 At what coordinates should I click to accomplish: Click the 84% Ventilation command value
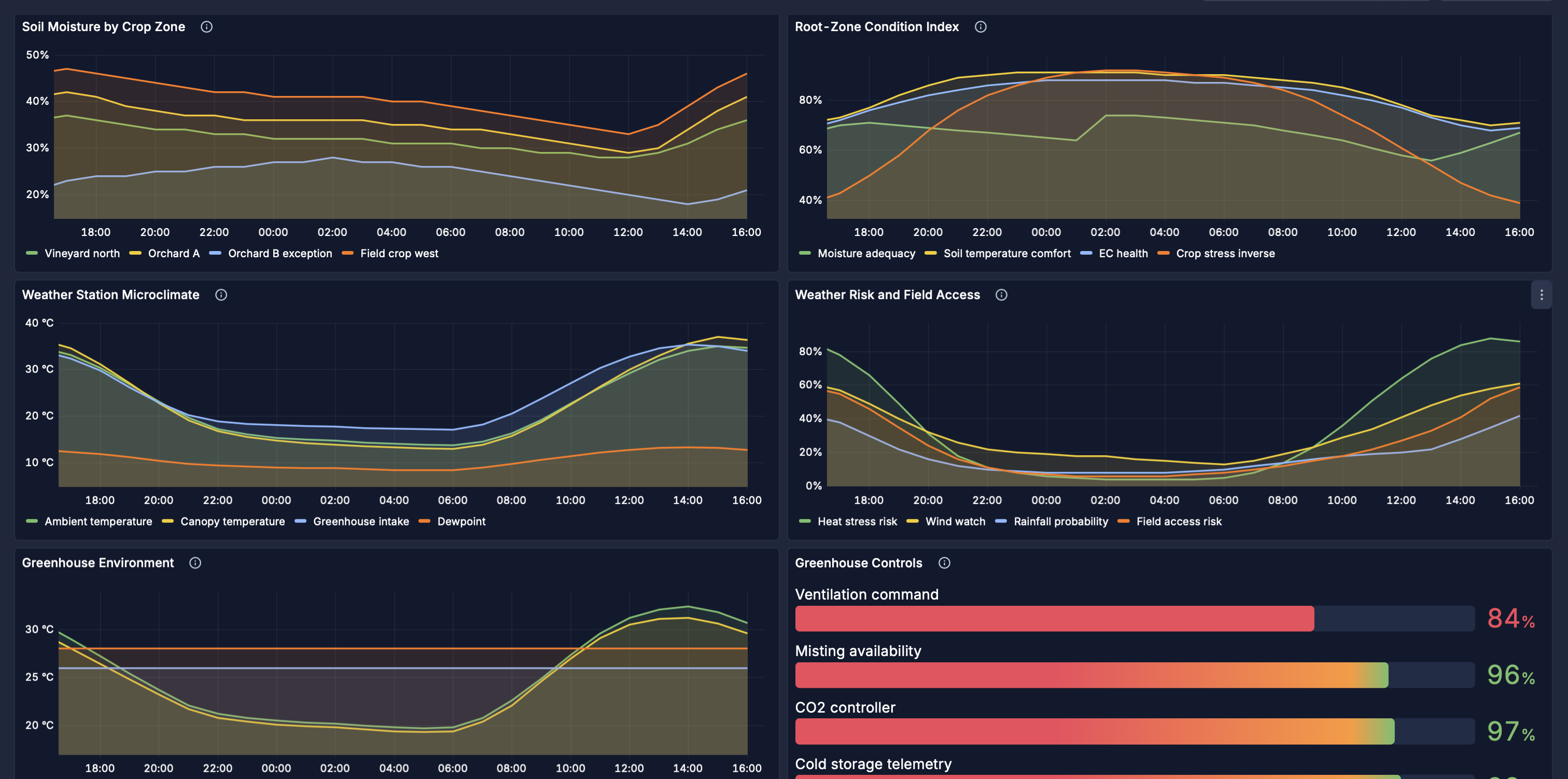(x=1511, y=619)
